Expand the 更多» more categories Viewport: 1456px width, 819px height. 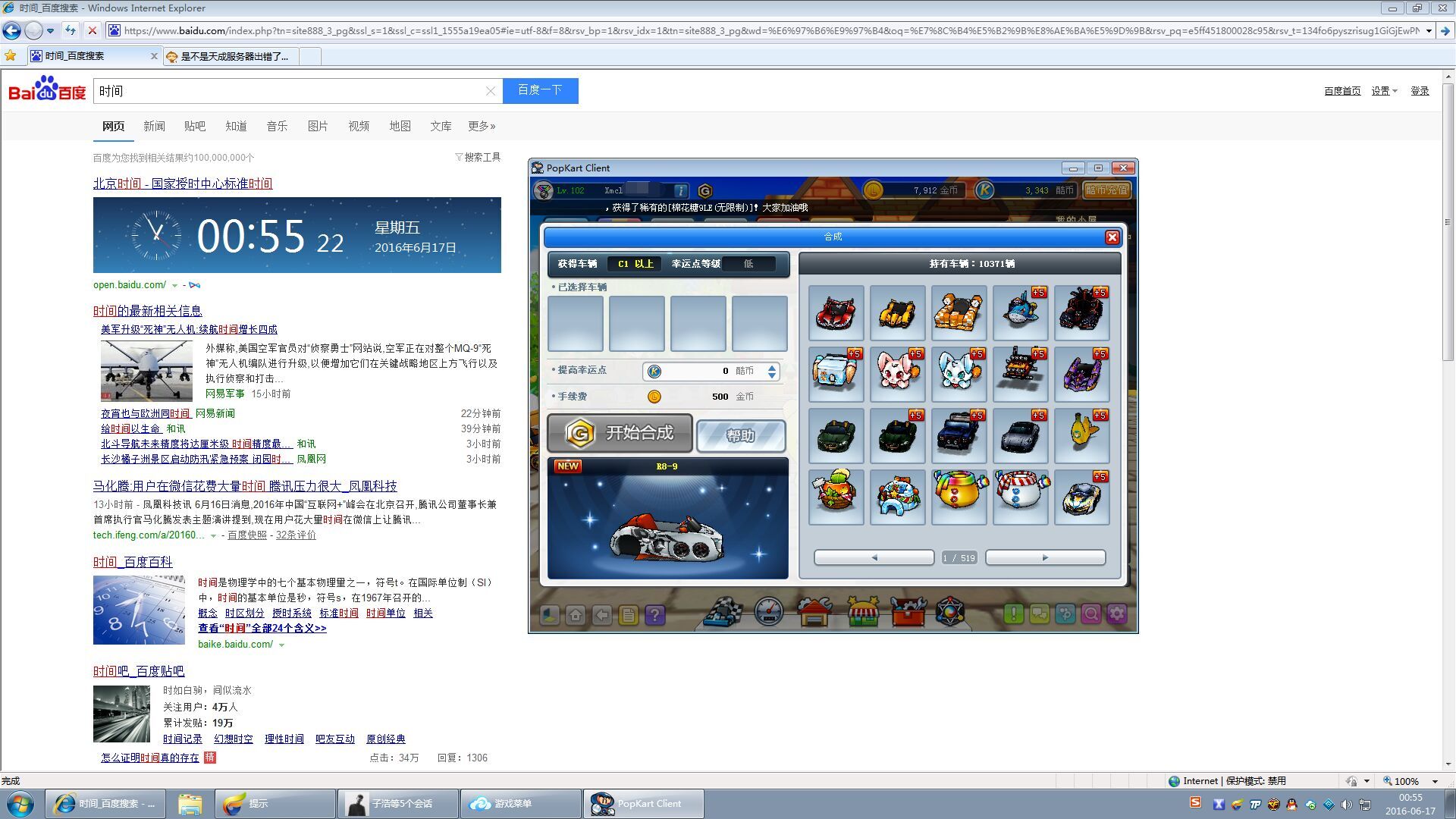[x=482, y=126]
